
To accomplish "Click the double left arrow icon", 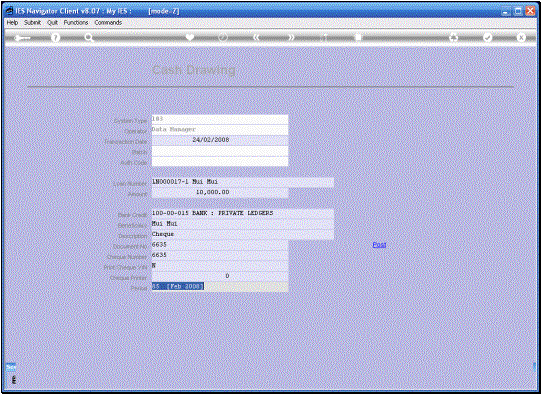I will point(256,37).
